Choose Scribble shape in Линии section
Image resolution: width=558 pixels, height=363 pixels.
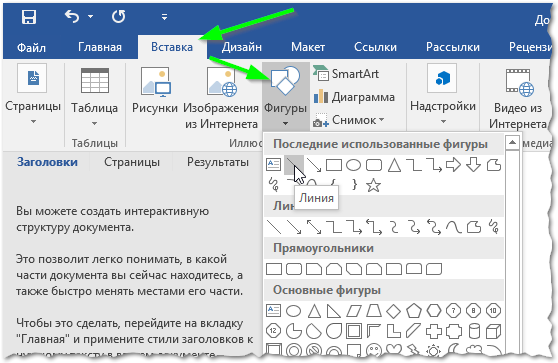(x=494, y=227)
